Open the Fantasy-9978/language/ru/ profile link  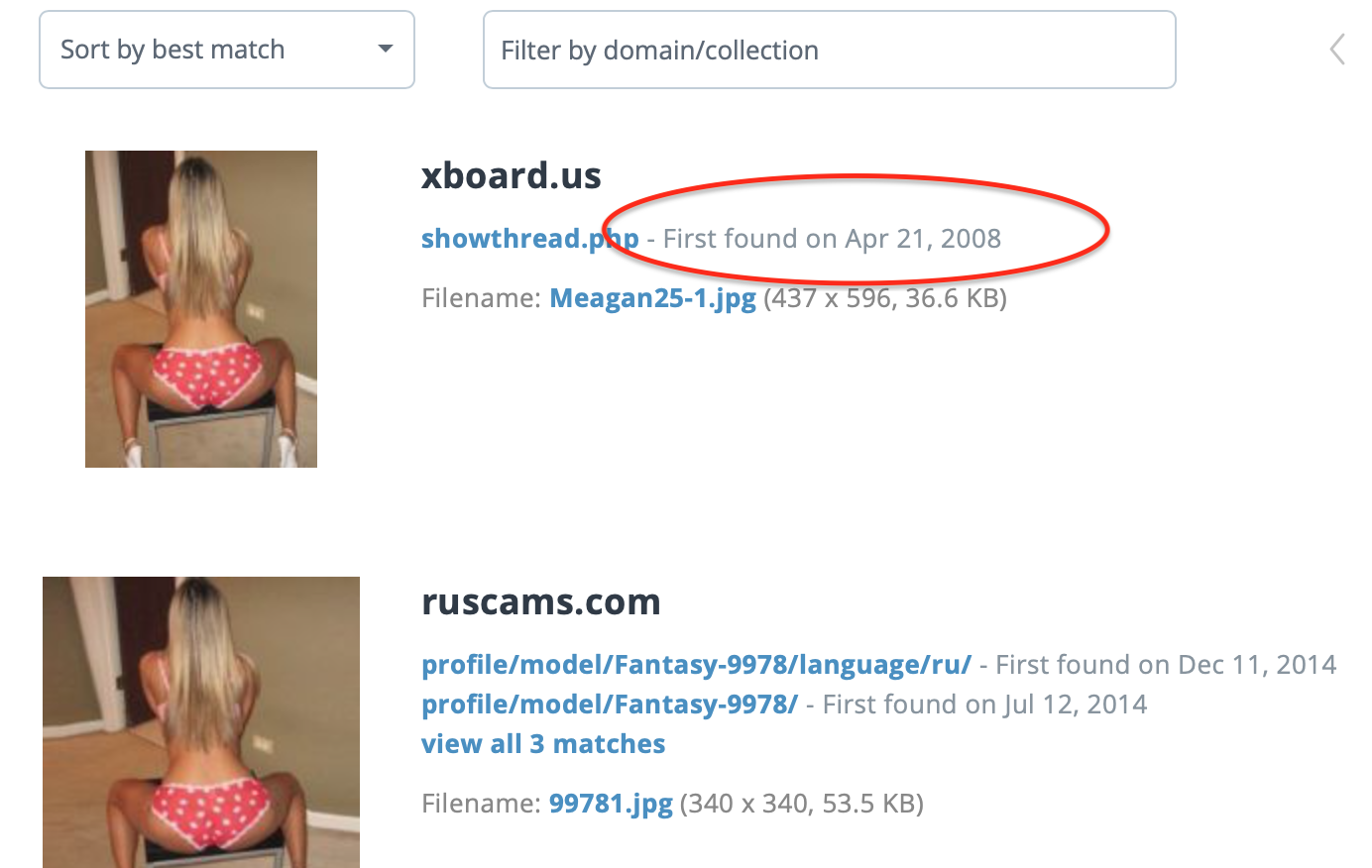pyautogui.click(x=697, y=665)
